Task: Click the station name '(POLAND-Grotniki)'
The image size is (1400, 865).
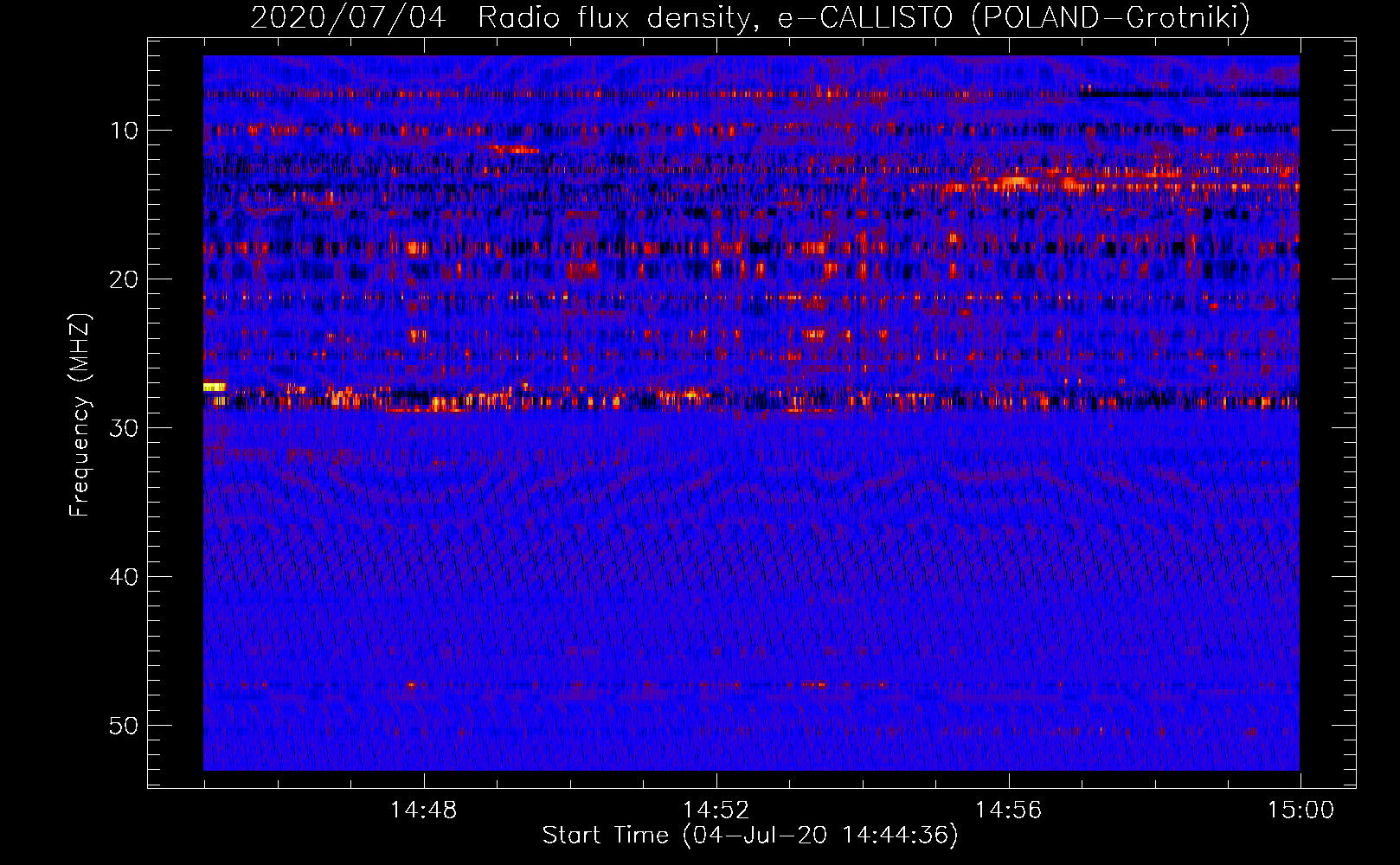Action: pos(1111,17)
